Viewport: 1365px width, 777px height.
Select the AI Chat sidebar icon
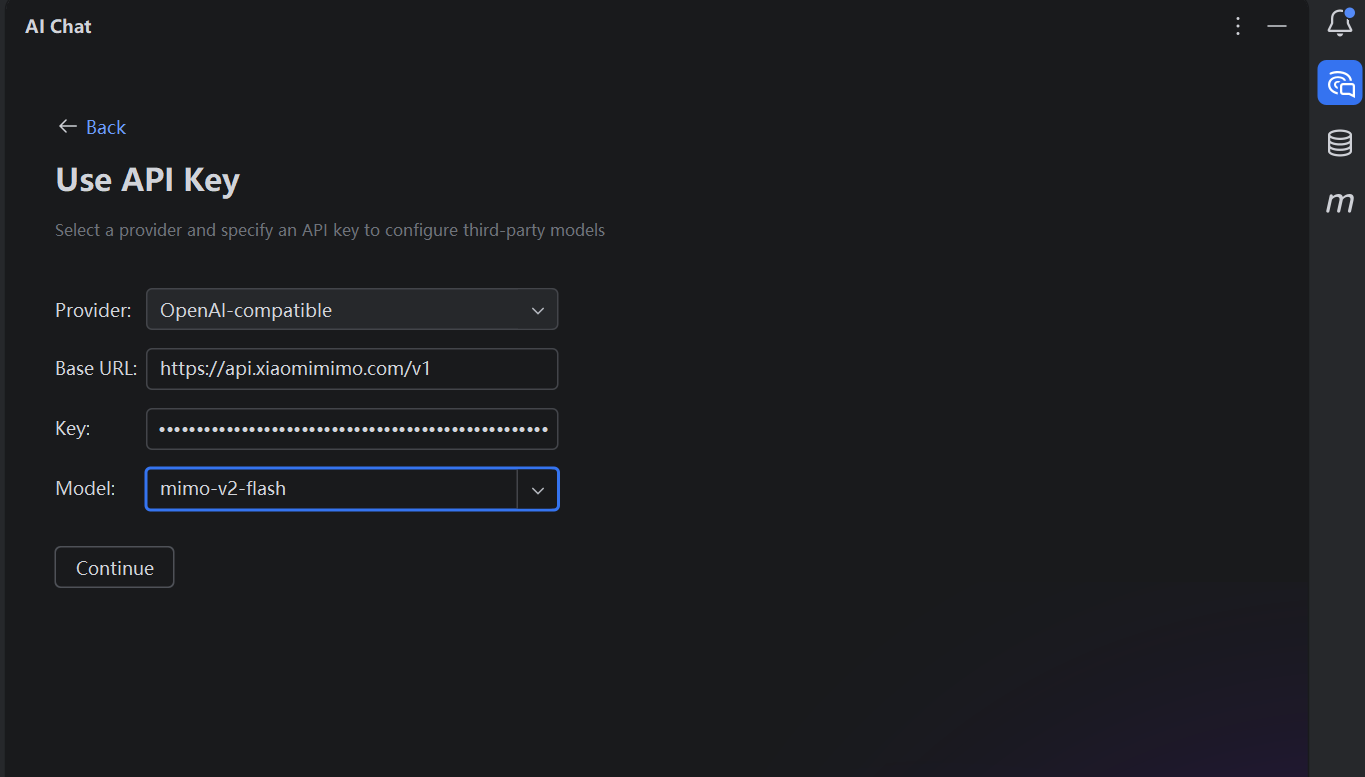[1340, 83]
